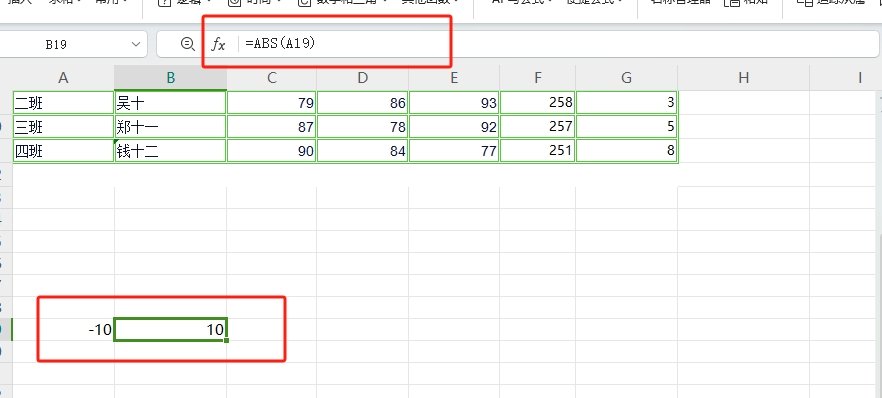Select column H header
Screen dimensions: 882x398
point(744,78)
